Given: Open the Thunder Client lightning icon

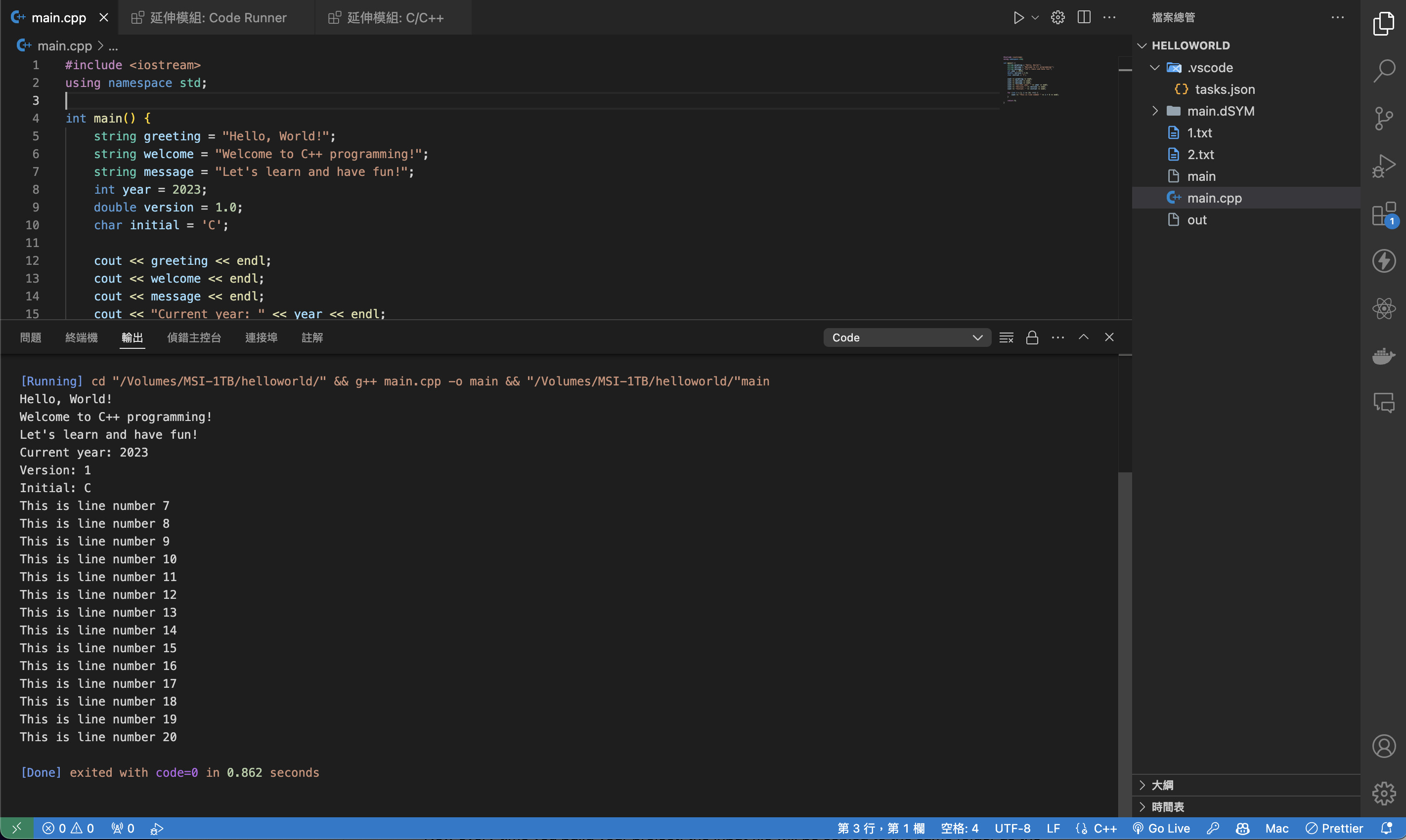Looking at the screenshot, I should [x=1383, y=261].
